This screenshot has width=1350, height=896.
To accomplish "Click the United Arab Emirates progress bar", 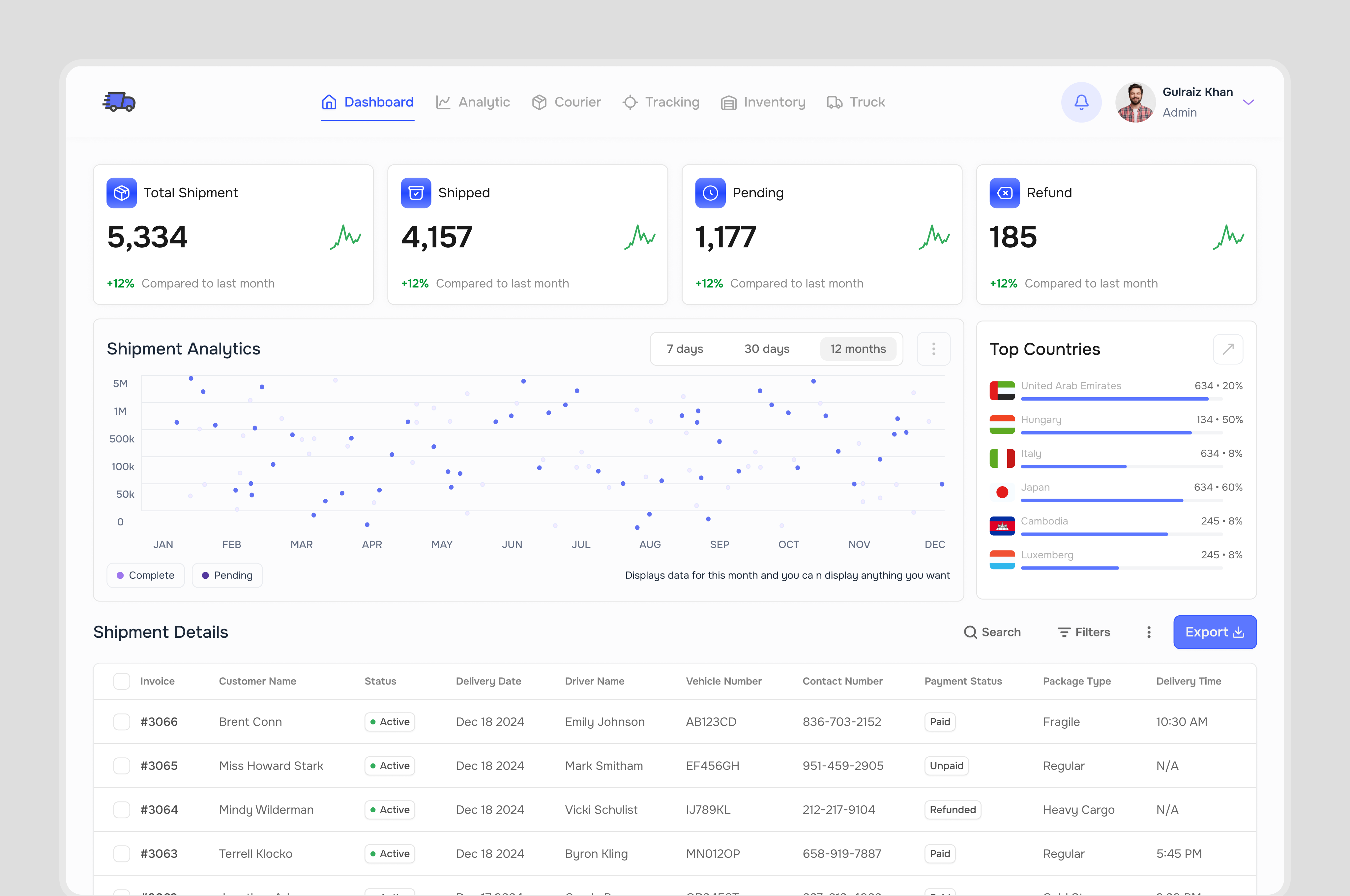I will 1121,399.
